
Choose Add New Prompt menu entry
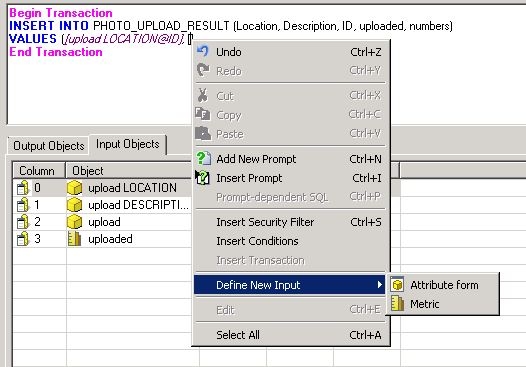click(x=291, y=159)
